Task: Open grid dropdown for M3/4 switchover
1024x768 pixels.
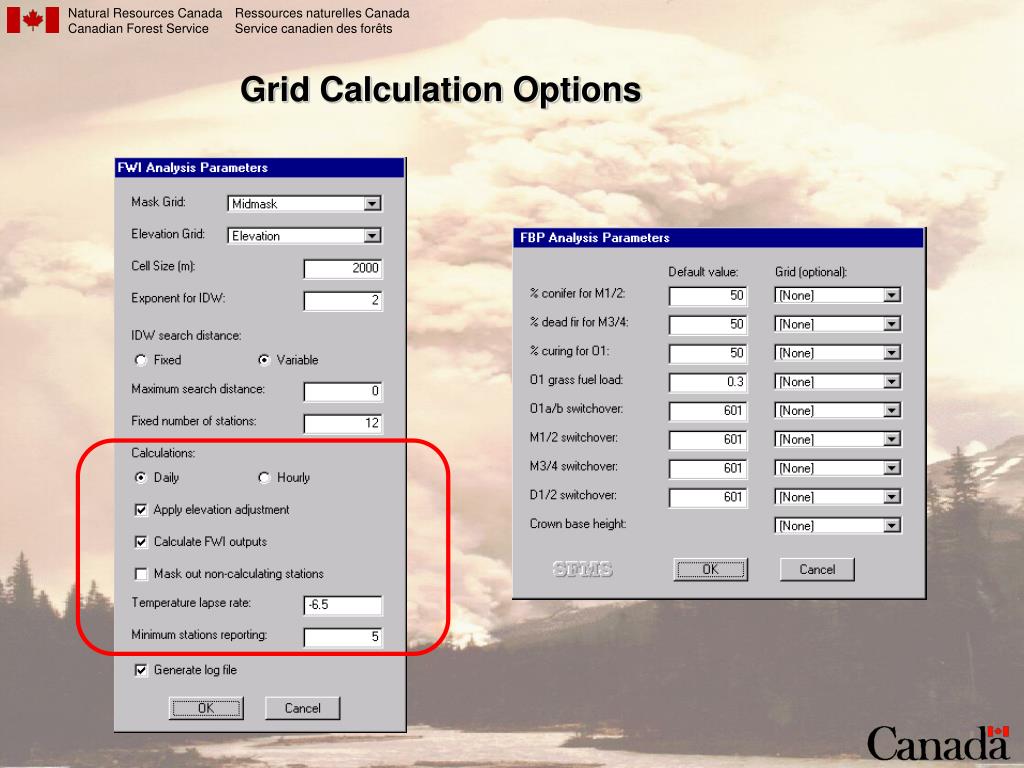Action: [x=892, y=468]
